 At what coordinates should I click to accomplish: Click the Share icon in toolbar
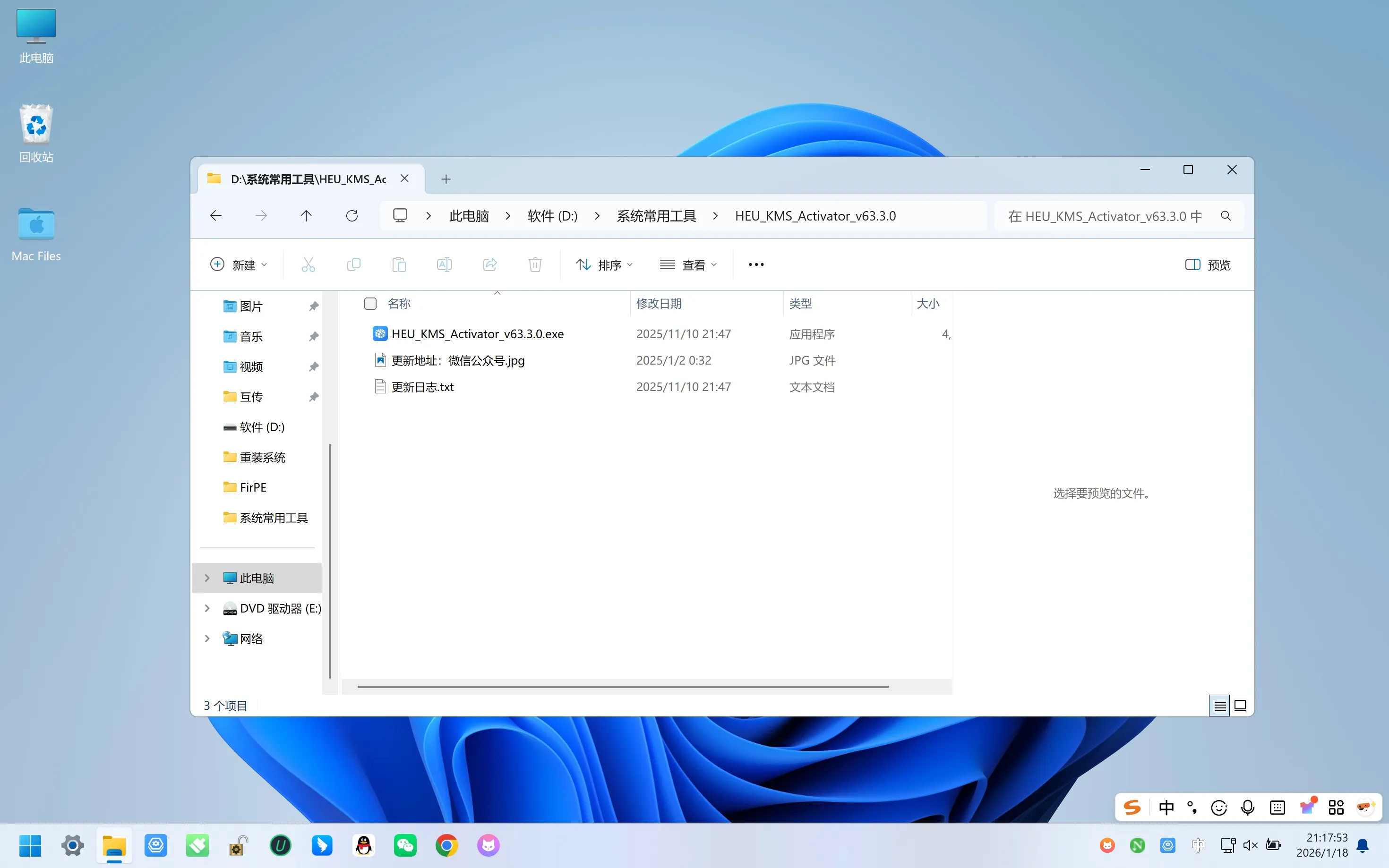coord(490,264)
